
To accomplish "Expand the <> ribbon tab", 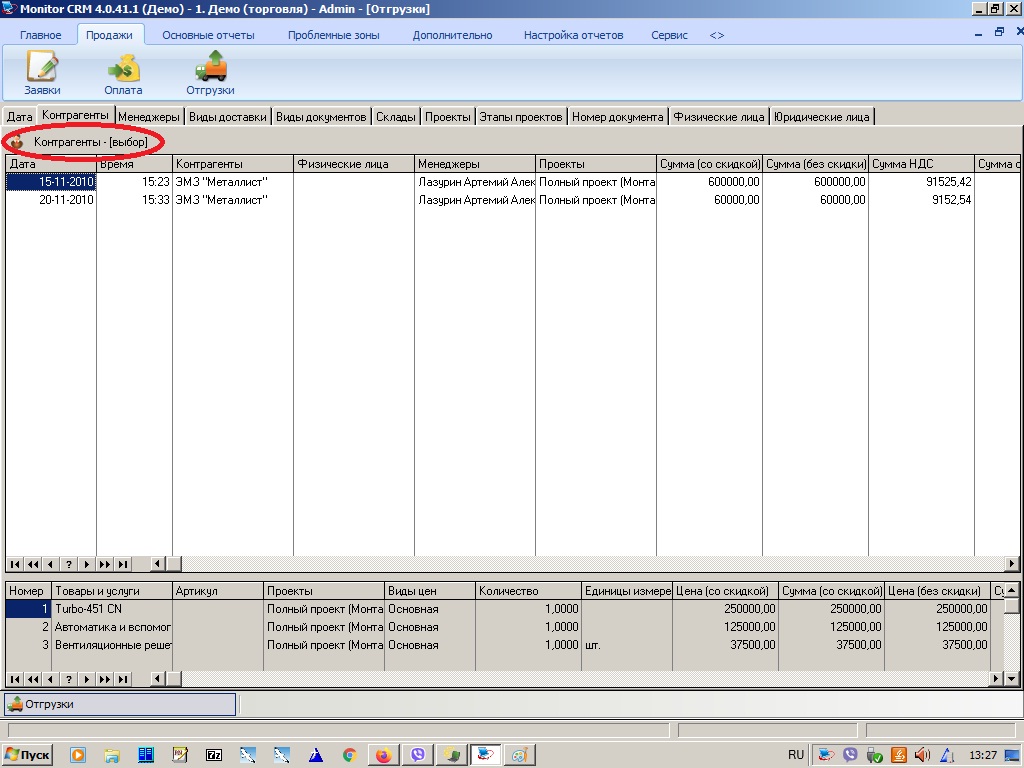I will pos(716,35).
